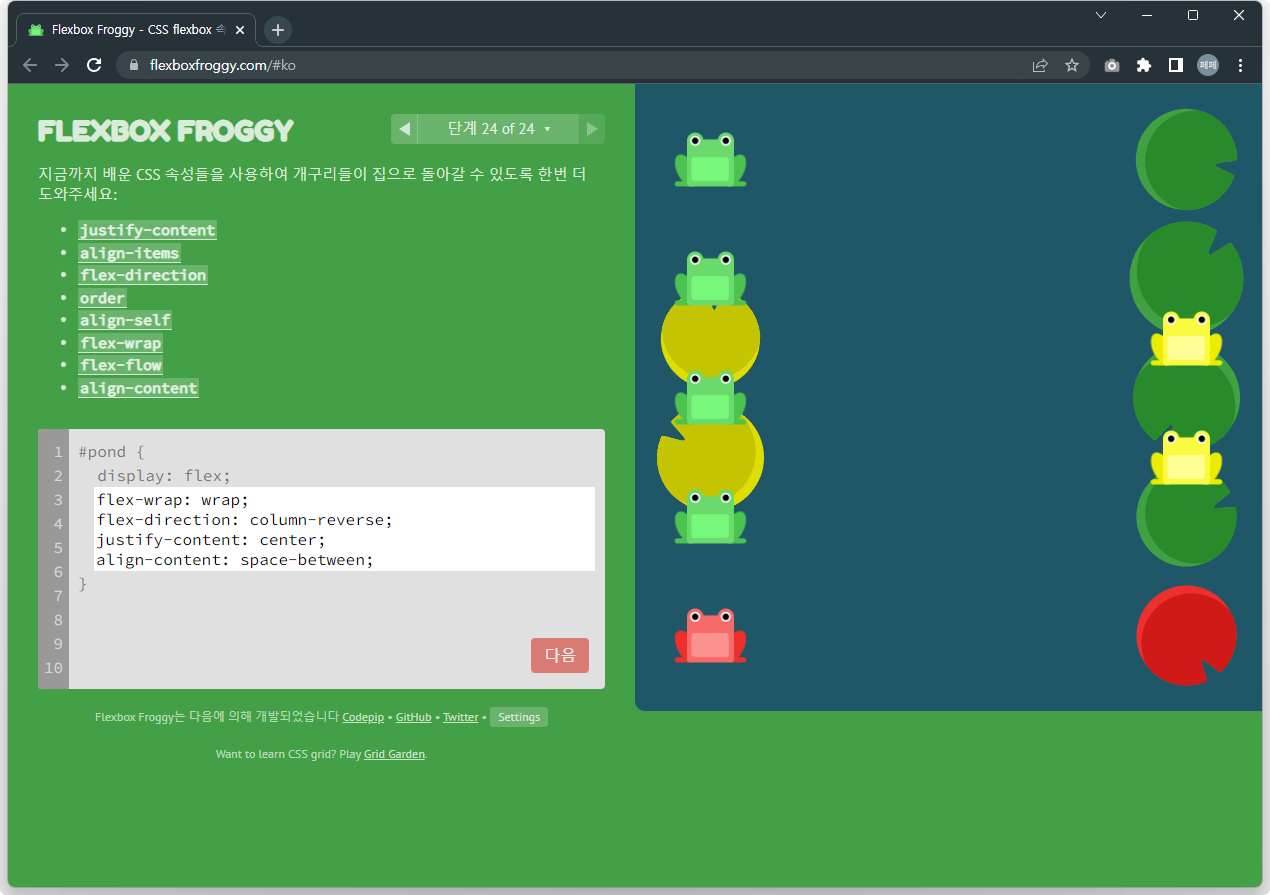The image size is (1270, 895).
Task: Open the Grid Garden link
Action: [394, 754]
